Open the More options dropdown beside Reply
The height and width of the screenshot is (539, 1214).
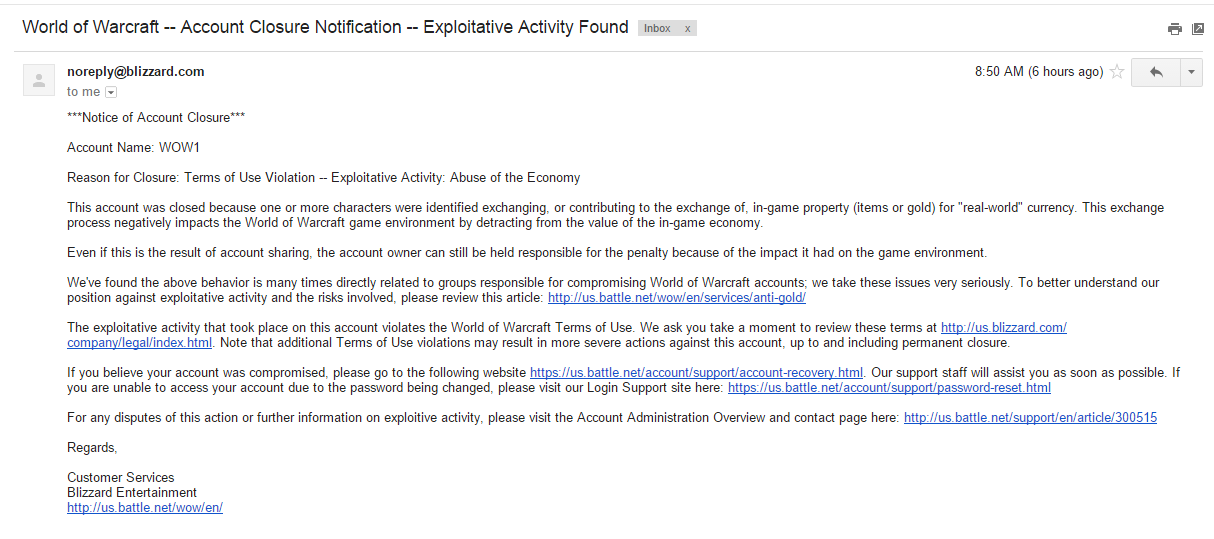[1191, 72]
